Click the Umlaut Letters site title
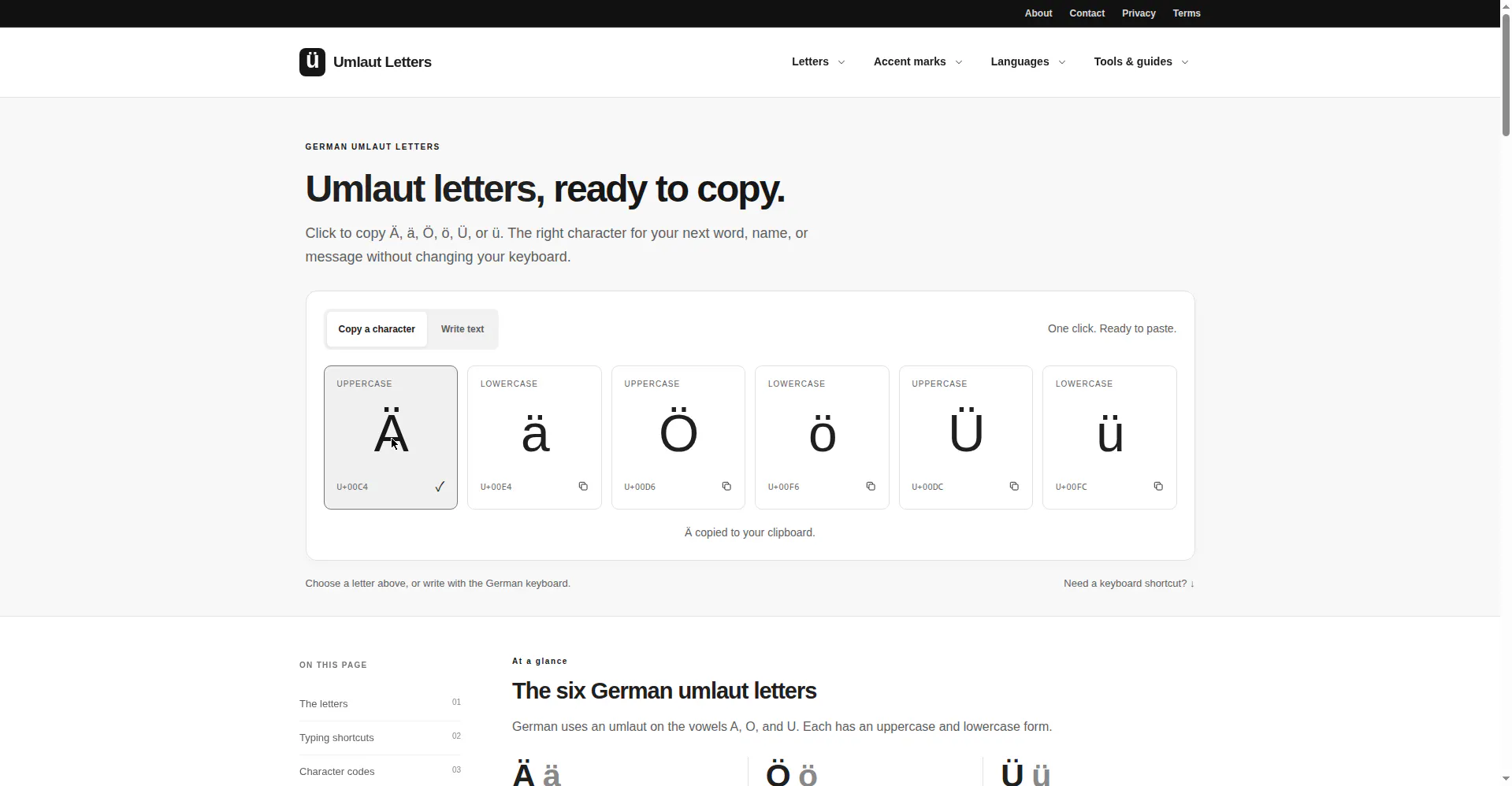Screen dimensions: 1512x786 (382, 62)
